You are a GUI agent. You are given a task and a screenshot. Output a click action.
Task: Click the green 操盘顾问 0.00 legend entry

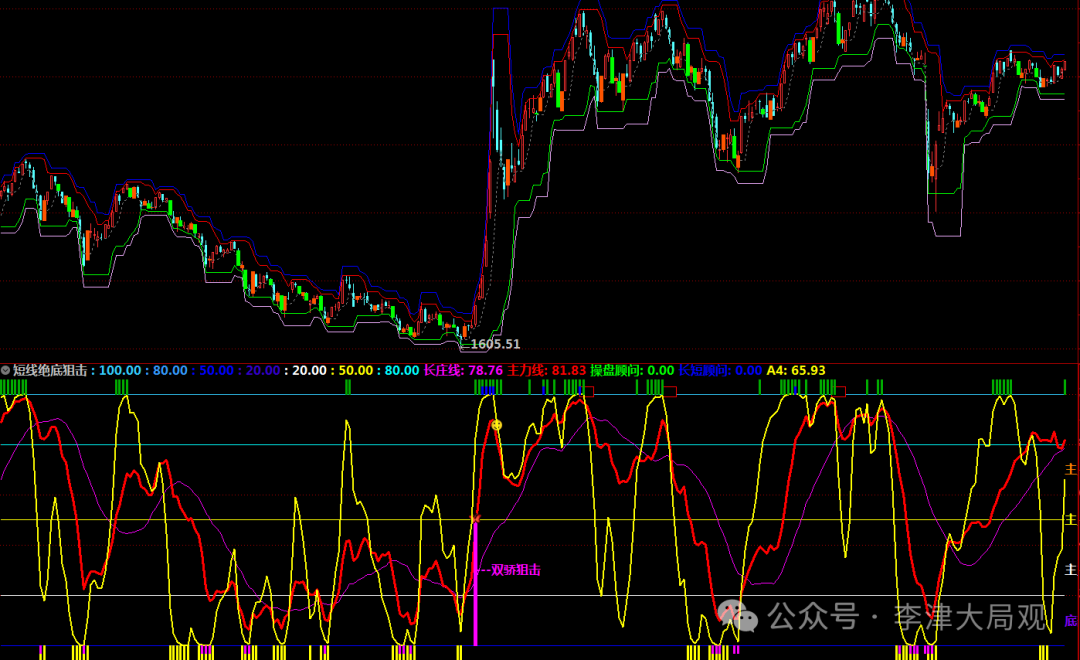point(632,370)
